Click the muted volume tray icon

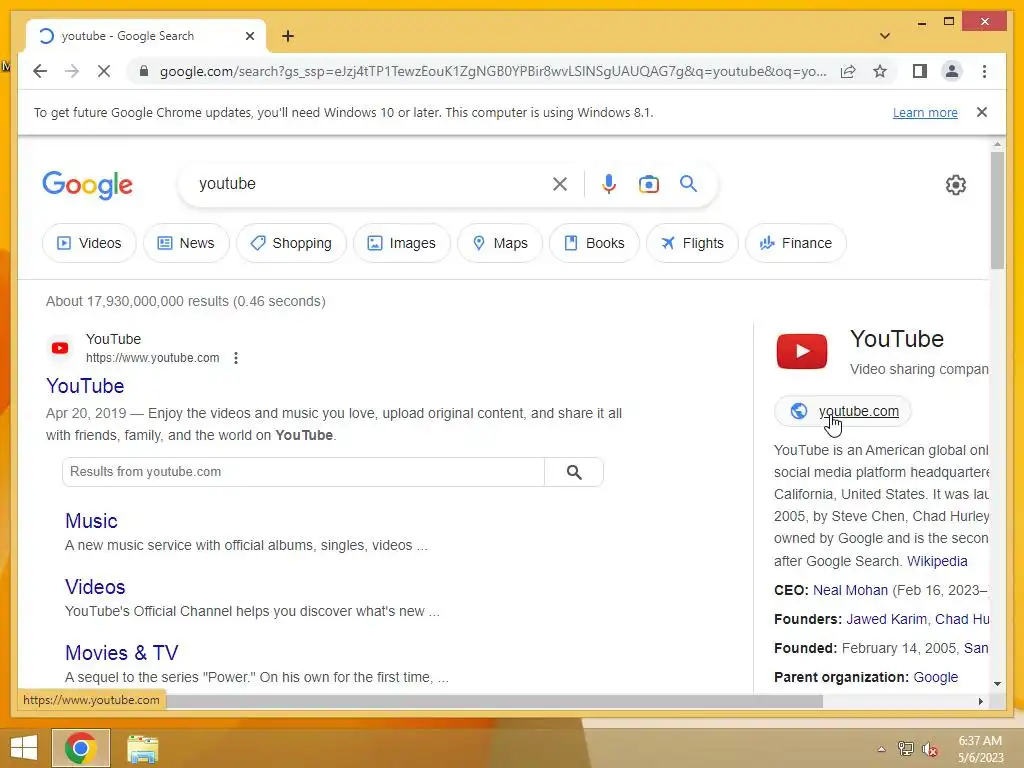pos(930,749)
